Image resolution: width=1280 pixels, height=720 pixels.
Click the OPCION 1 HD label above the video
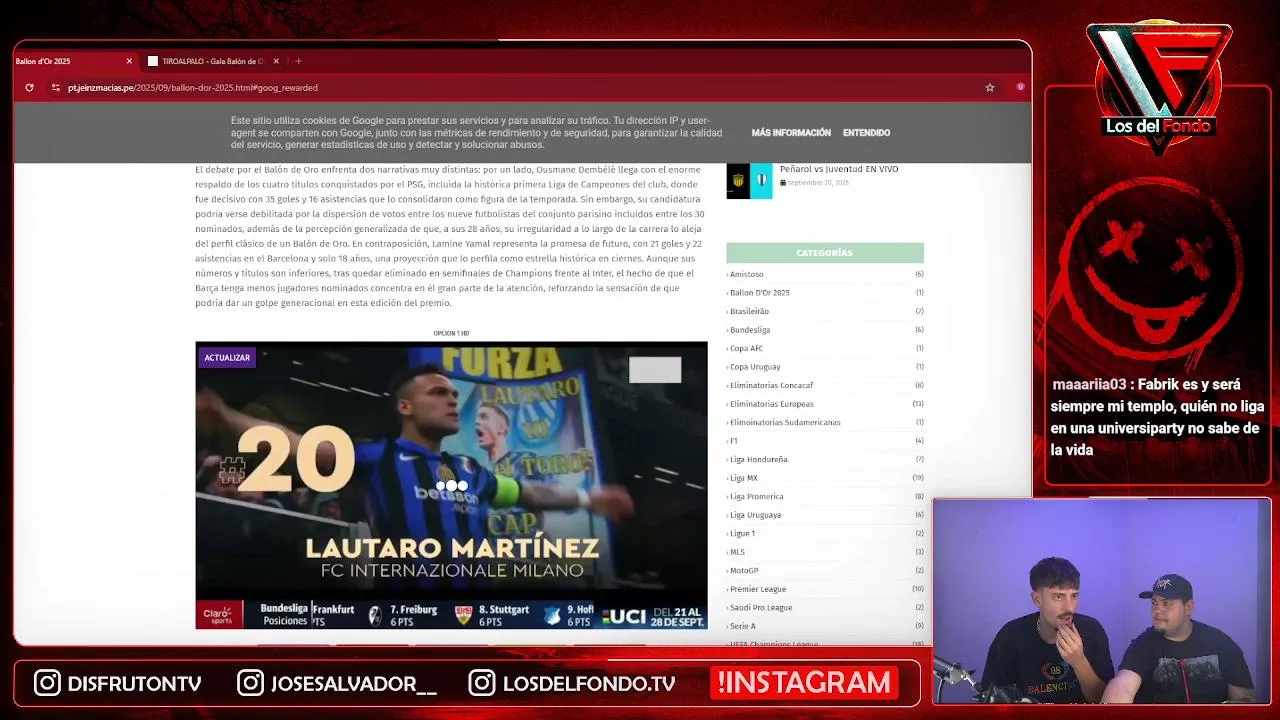[x=451, y=333]
